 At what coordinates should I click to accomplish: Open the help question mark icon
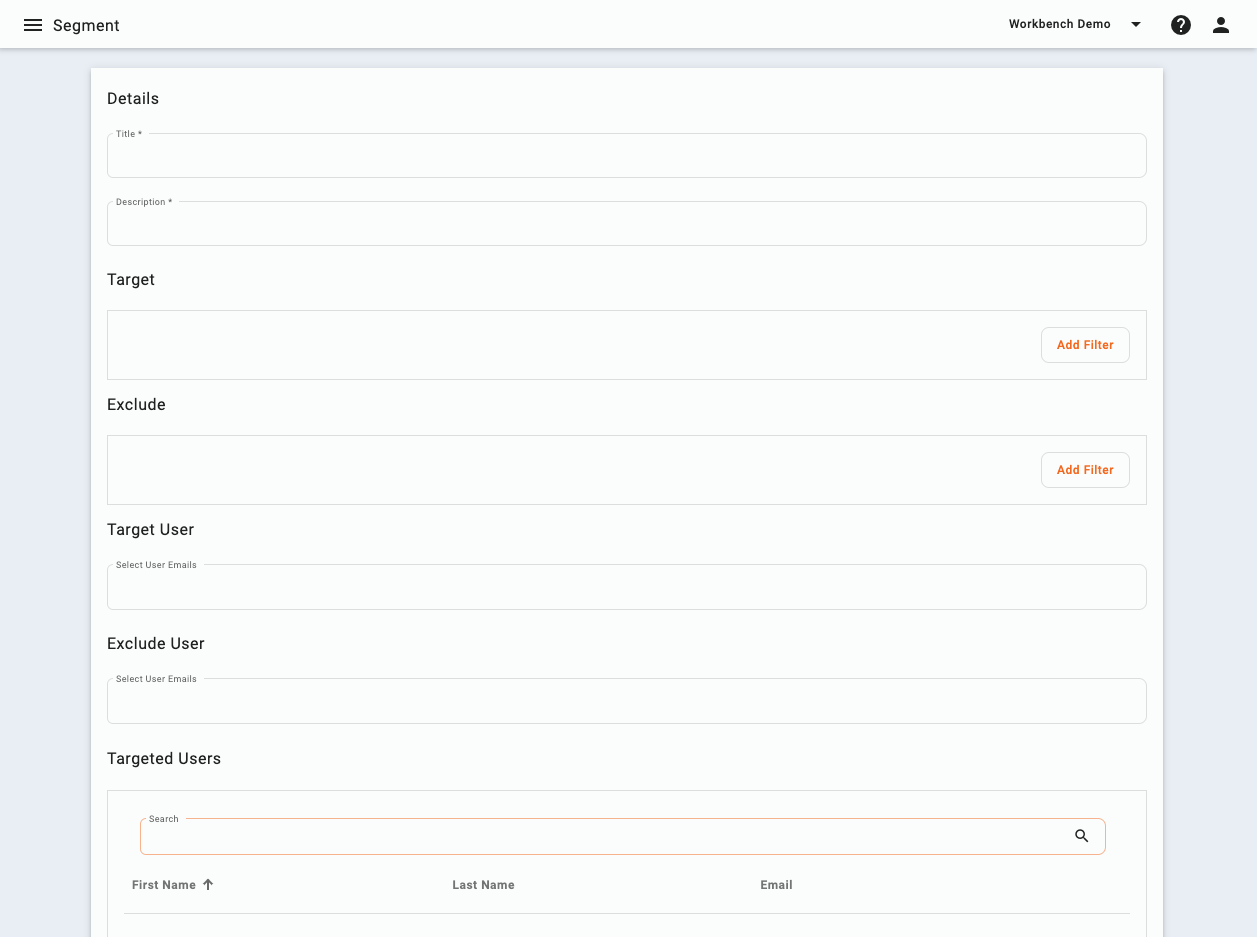[1181, 24]
